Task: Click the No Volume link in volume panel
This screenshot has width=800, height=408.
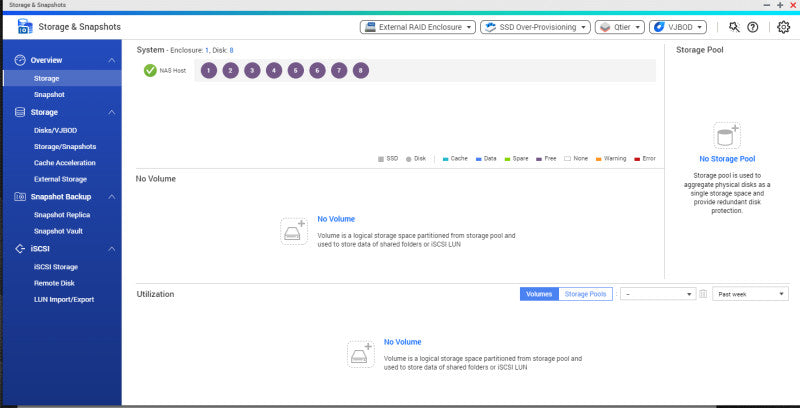Action: 336,219
